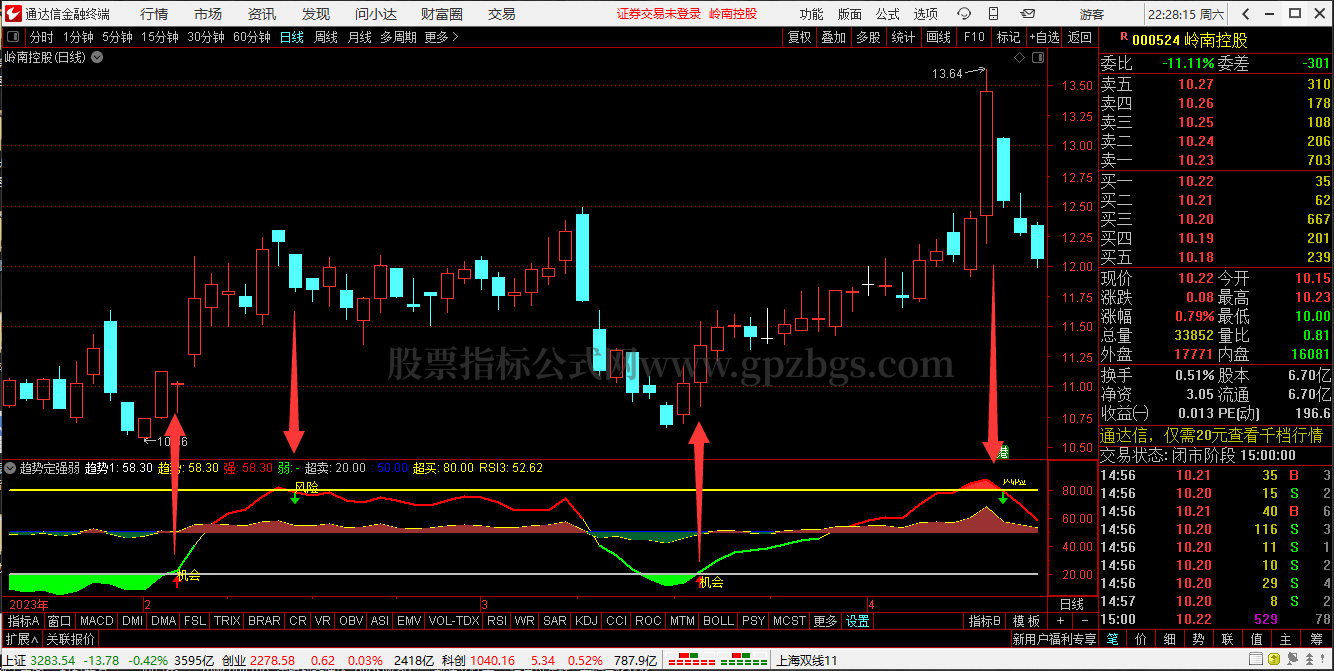Switch to 30分钟 period
Image resolution: width=1334 pixels, height=671 pixels.
206,37
